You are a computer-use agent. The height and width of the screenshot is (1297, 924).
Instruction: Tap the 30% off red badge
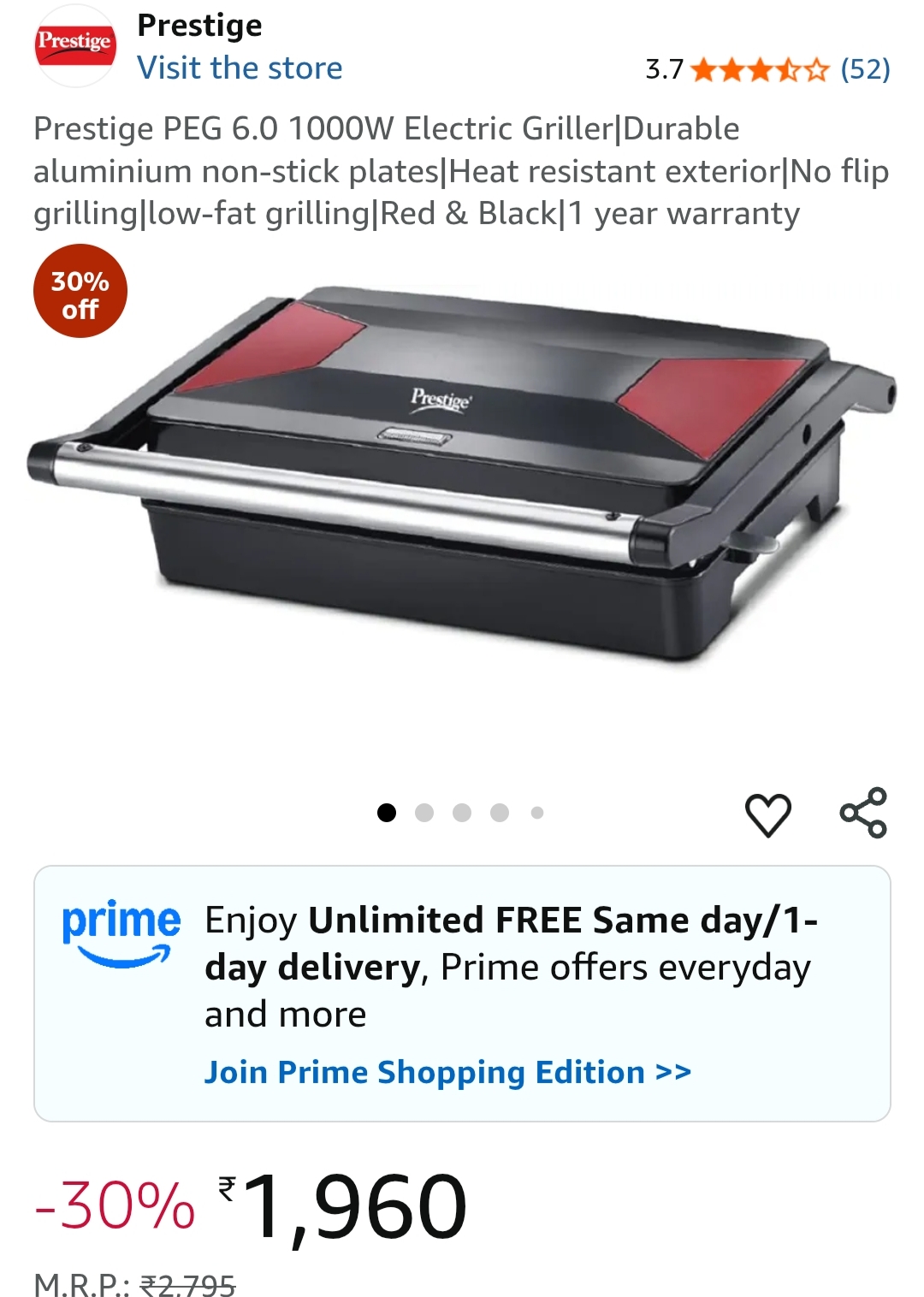80,291
